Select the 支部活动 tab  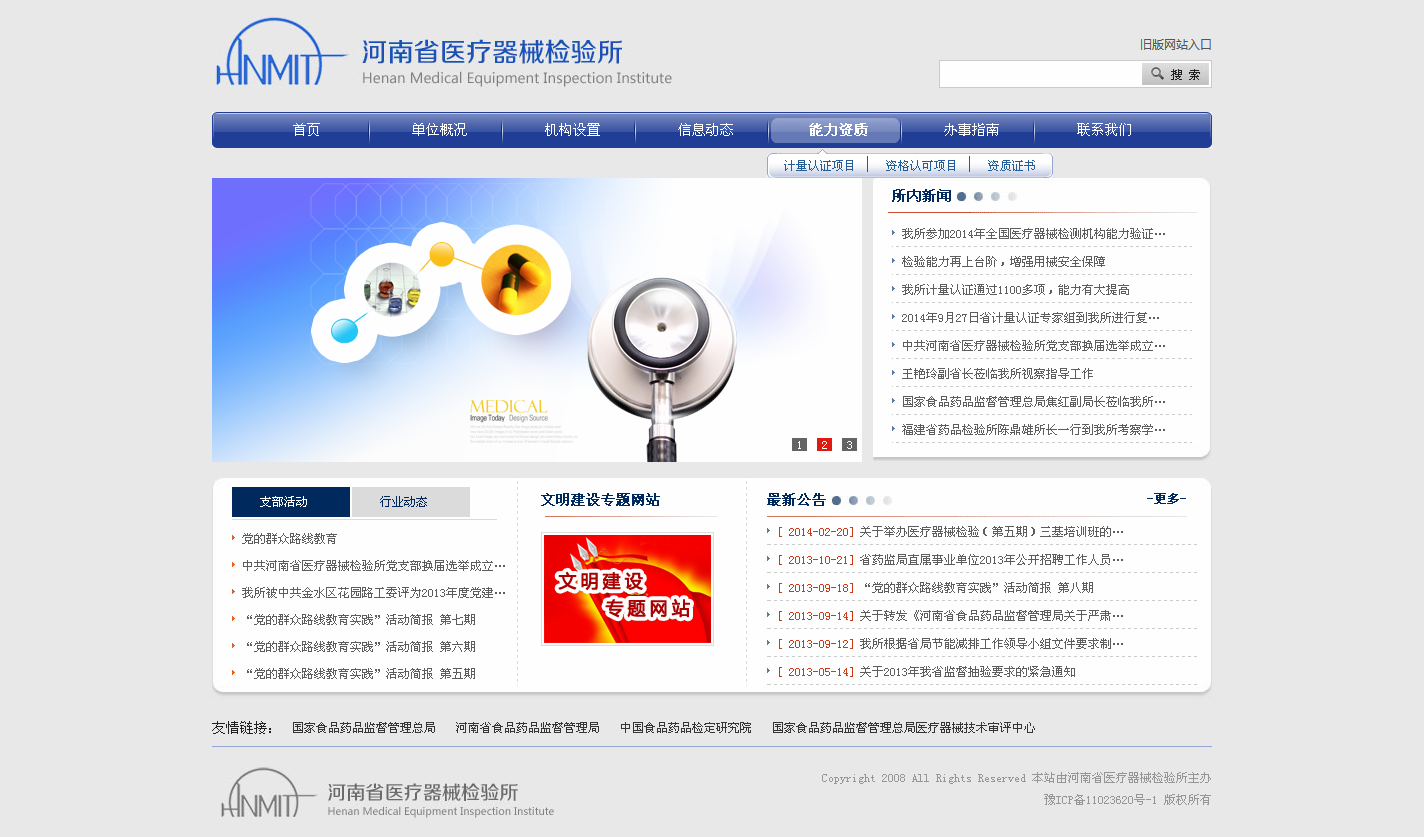pos(290,502)
